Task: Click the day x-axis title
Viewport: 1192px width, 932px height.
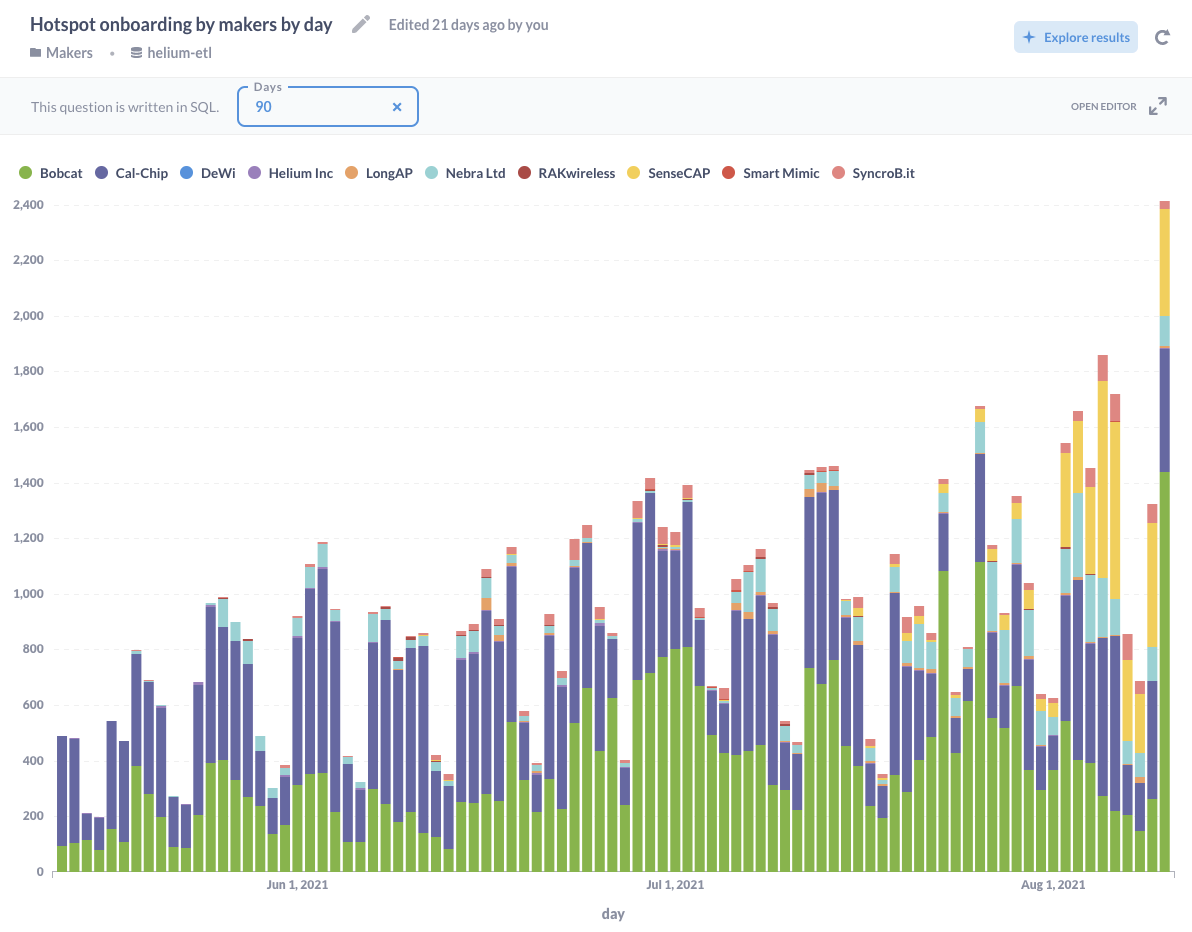Action: (613, 914)
